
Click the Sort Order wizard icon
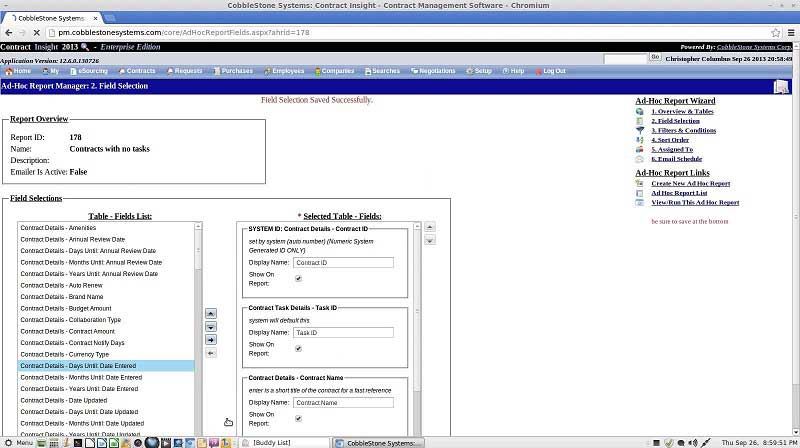click(x=639, y=140)
